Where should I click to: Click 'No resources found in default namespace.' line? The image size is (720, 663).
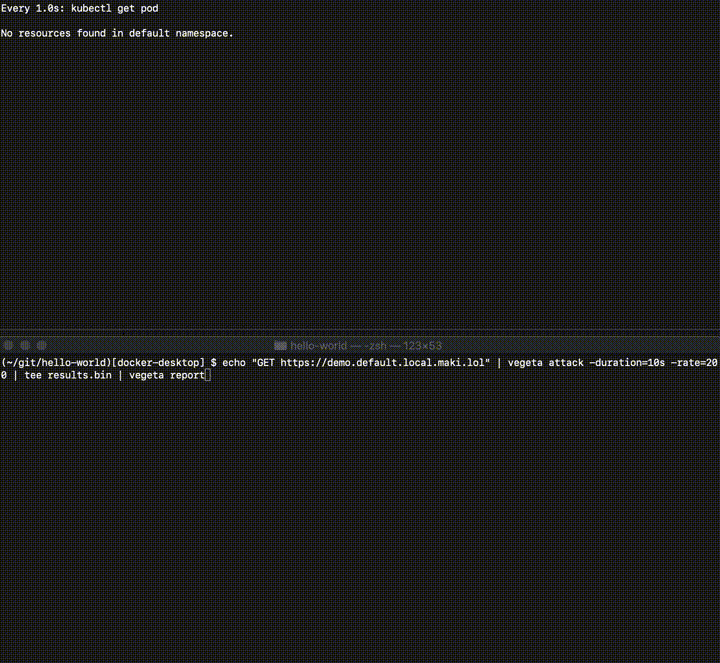pos(117,33)
